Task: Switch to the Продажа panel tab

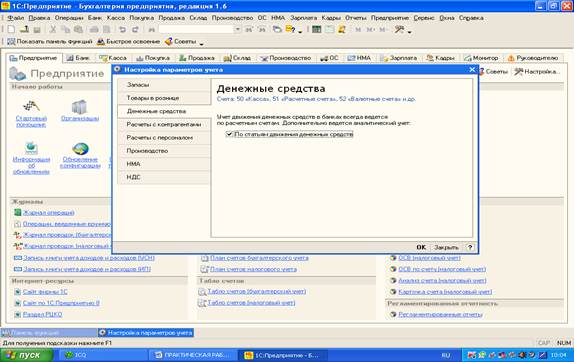Action: point(197,58)
